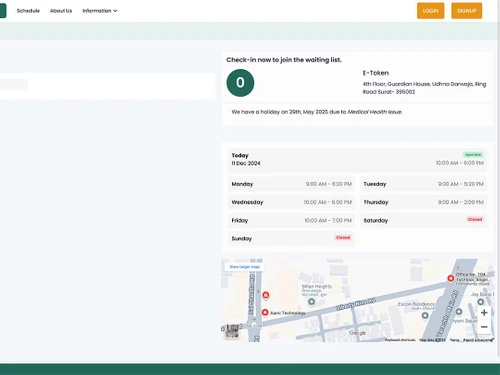Viewport: 500px width, 375px height.
Task: Click the Wednesday hours row
Action: [291, 202]
